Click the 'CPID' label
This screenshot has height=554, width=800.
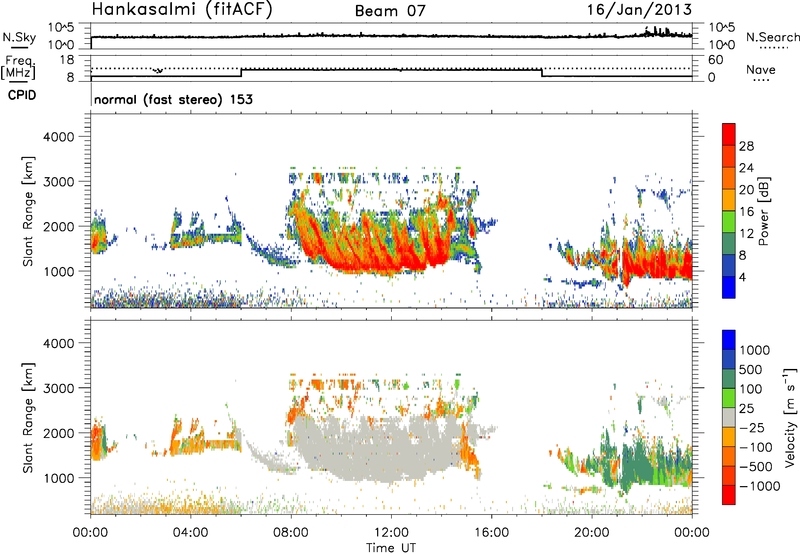22,95
